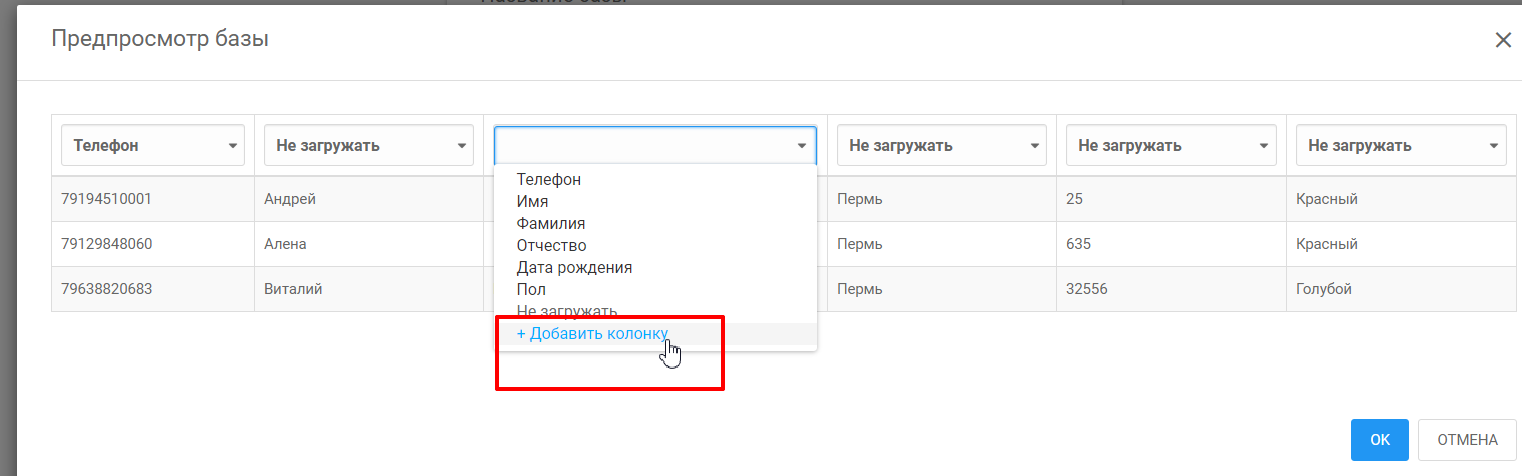1522x476 pixels.
Task: Click the name Алена
Action: (285, 244)
